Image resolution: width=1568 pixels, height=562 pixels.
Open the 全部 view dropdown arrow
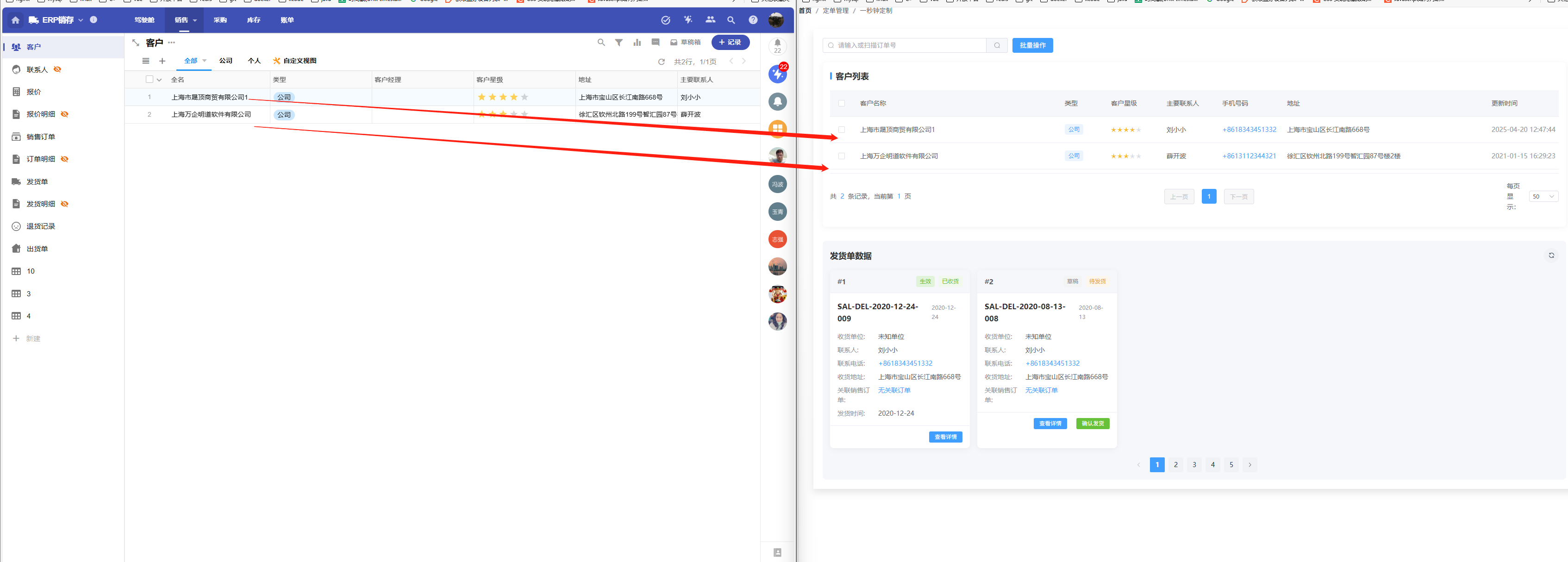[x=205, y=61]
